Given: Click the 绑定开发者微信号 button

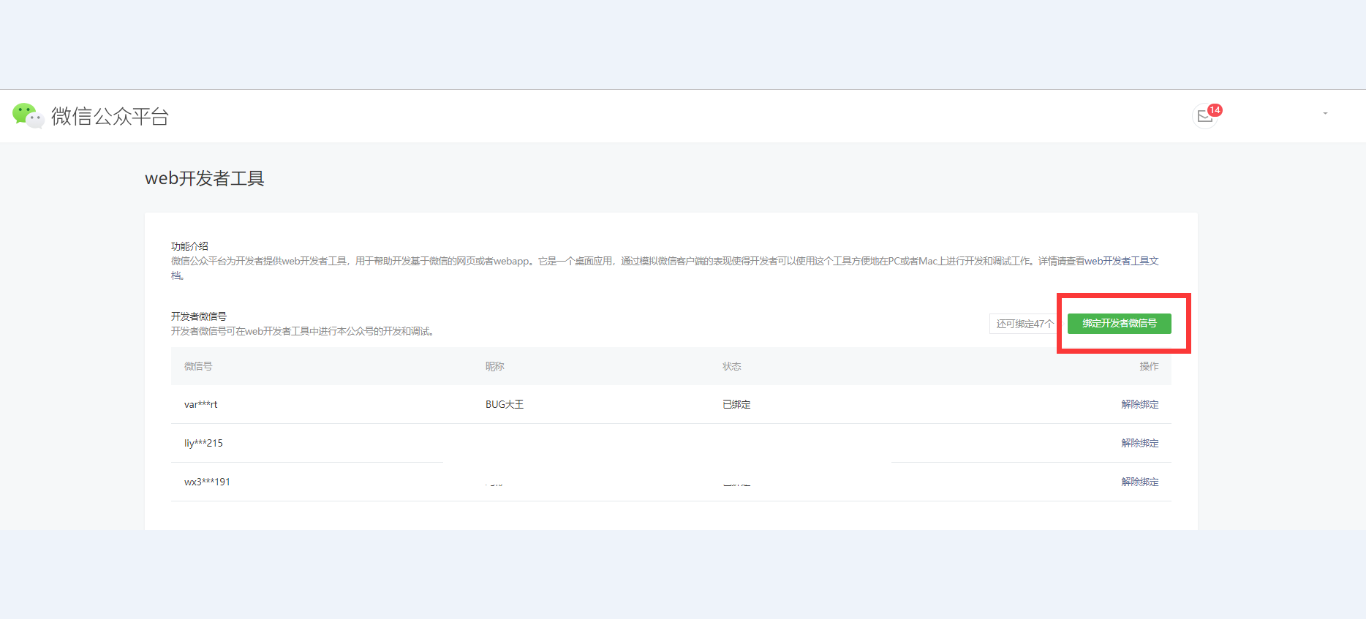Looking at the screenshot, I should (x=1119, y=323).
